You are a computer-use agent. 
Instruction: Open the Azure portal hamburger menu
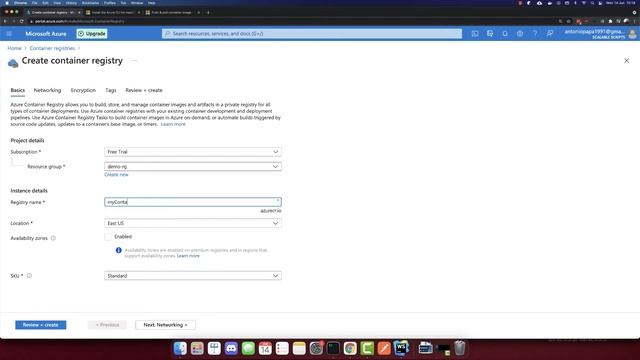click(9, 33)
